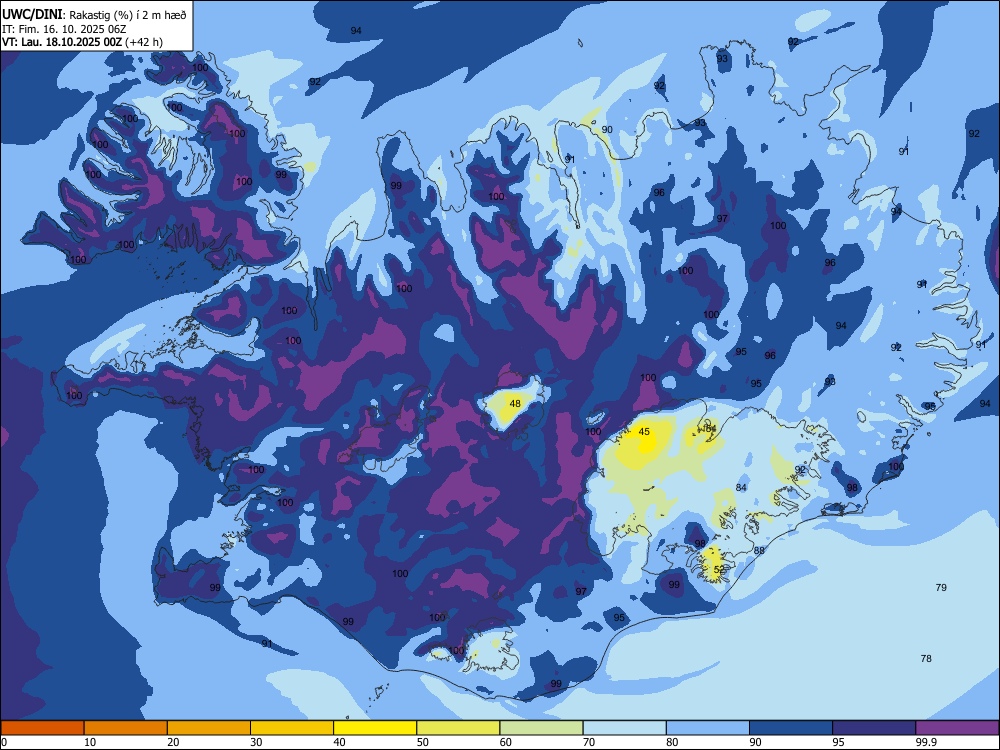Click the "VT: Lau. 18.10.2025 00Z" valid-time line
1000x750 pixels.
pos(62,42)
